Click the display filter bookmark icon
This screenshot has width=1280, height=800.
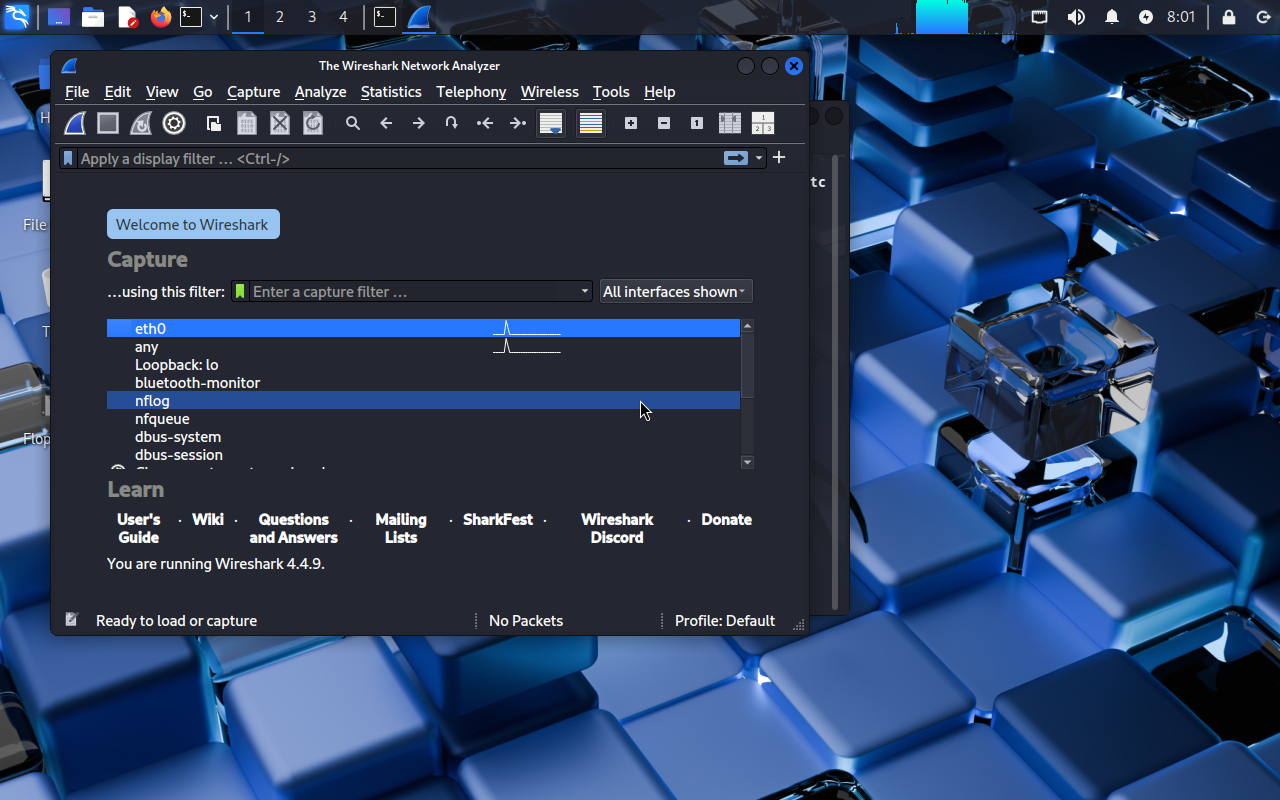pos(68,158)
